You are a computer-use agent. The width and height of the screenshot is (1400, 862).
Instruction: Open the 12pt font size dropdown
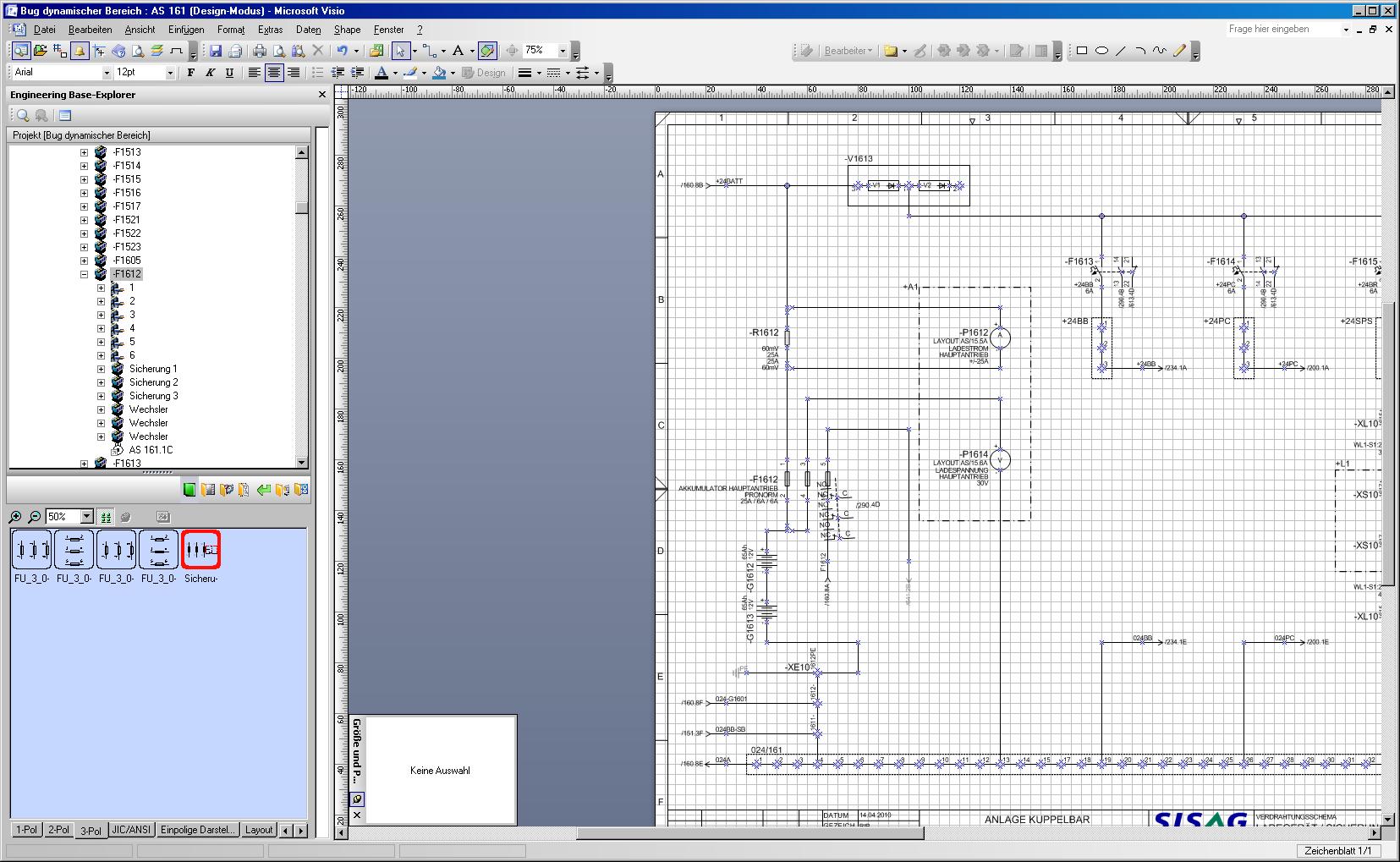pyautogui.click(x=170, y=73)
